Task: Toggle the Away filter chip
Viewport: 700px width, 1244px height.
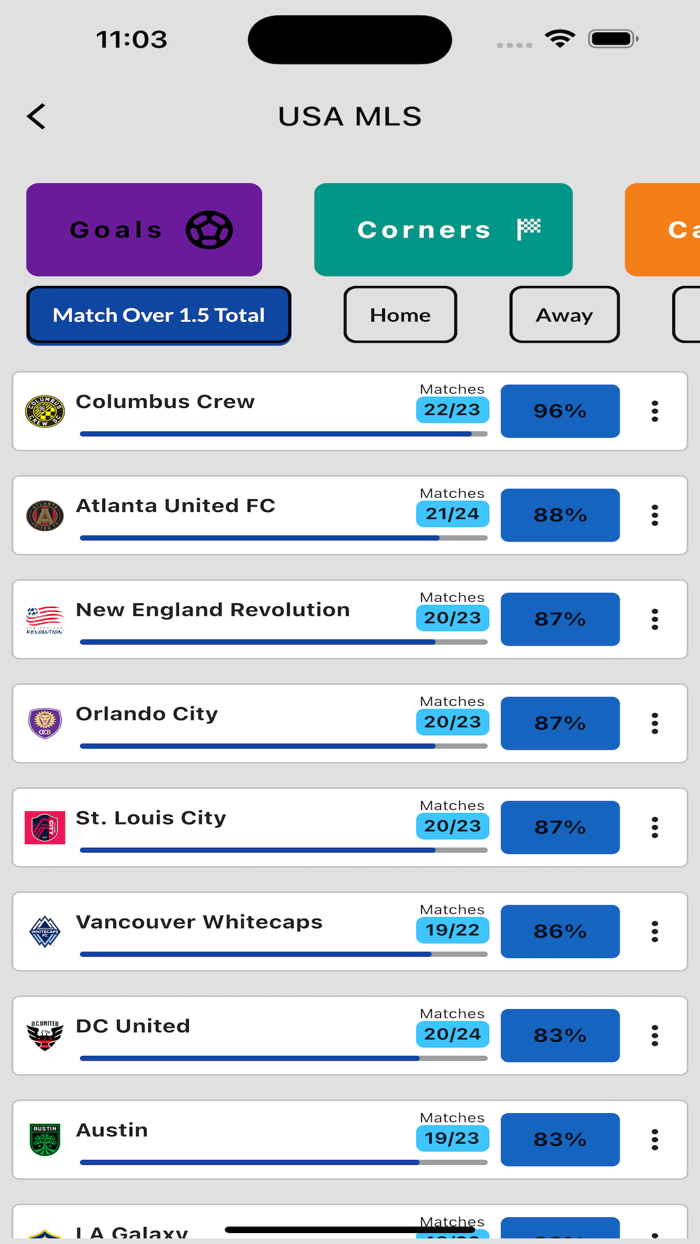Action: 564,315
